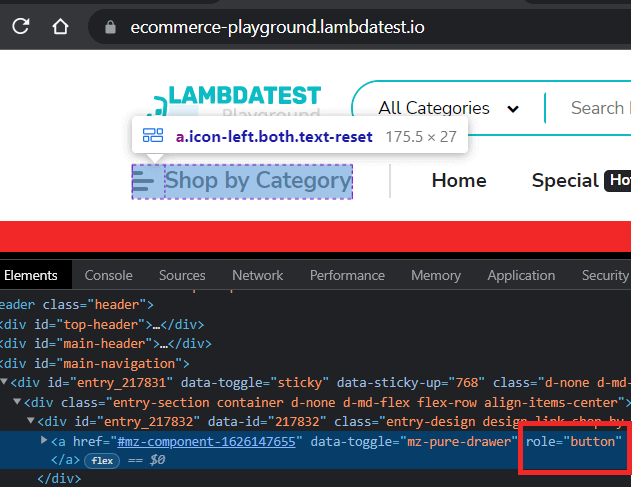Switch to the Elements tab in DevTools

(x=31, y=275)
